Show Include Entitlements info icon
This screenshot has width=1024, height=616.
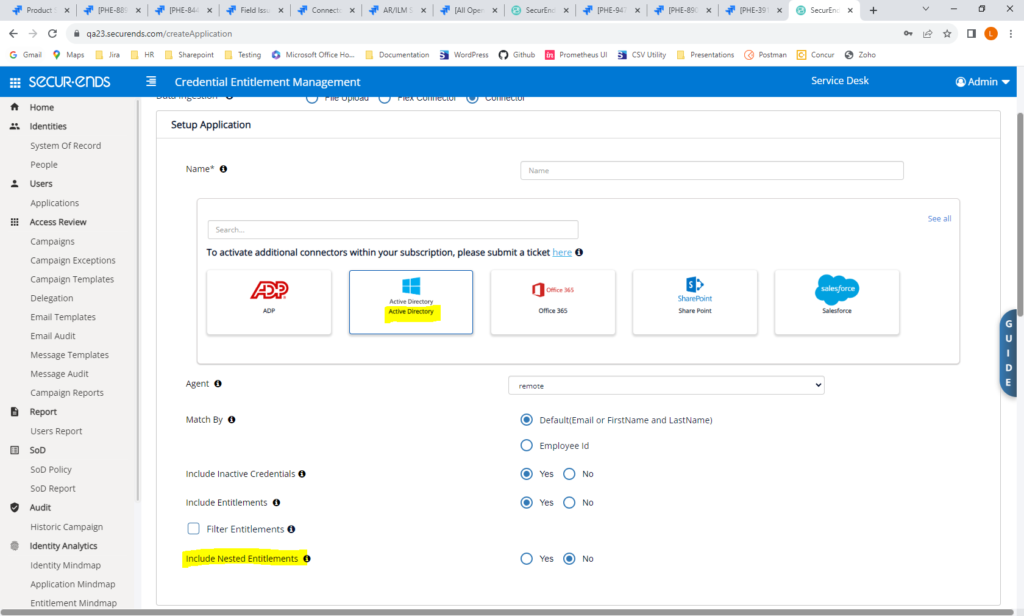click(276, 503)
